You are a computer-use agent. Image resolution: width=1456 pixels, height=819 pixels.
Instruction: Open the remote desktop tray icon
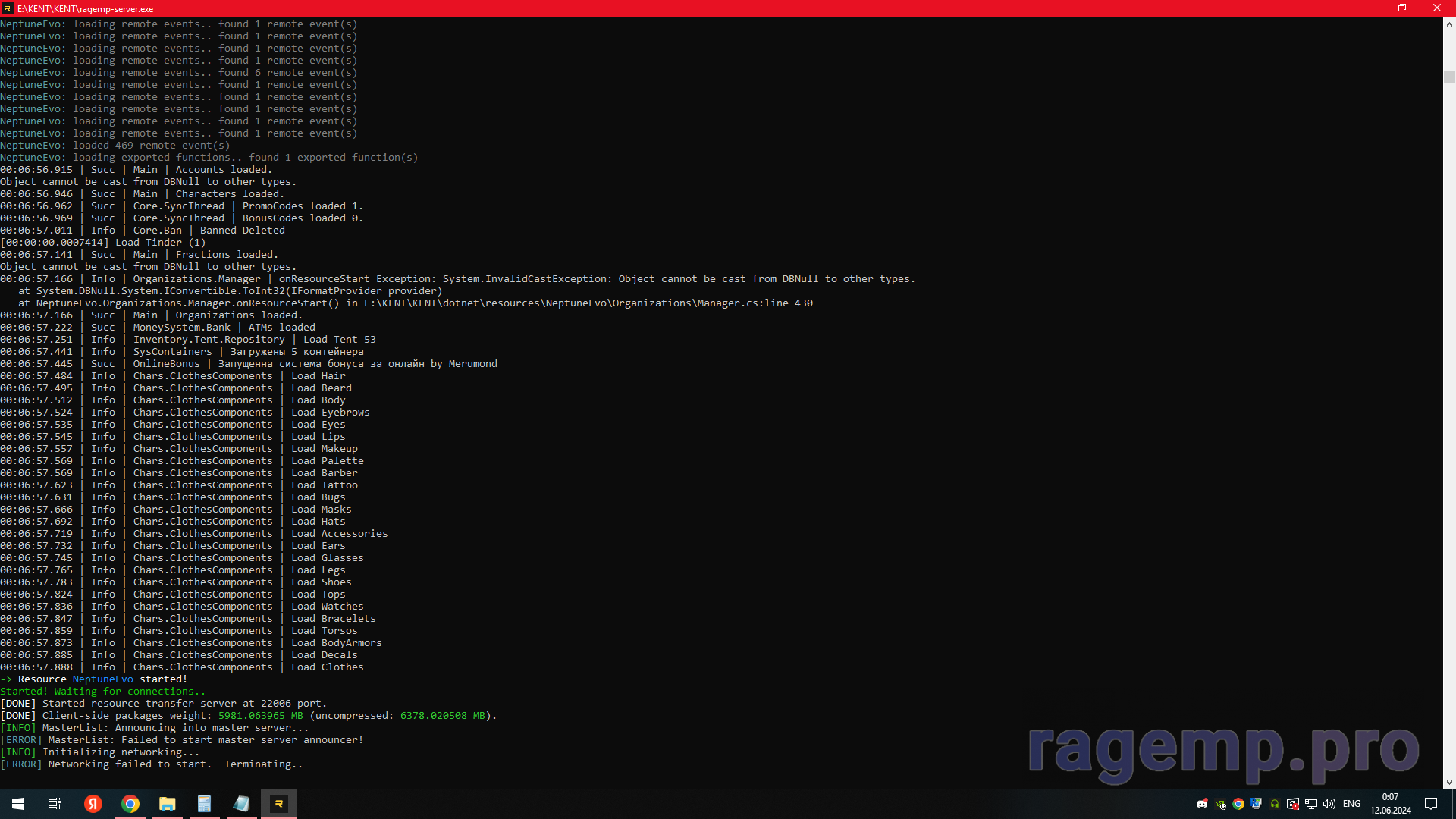1257,804
